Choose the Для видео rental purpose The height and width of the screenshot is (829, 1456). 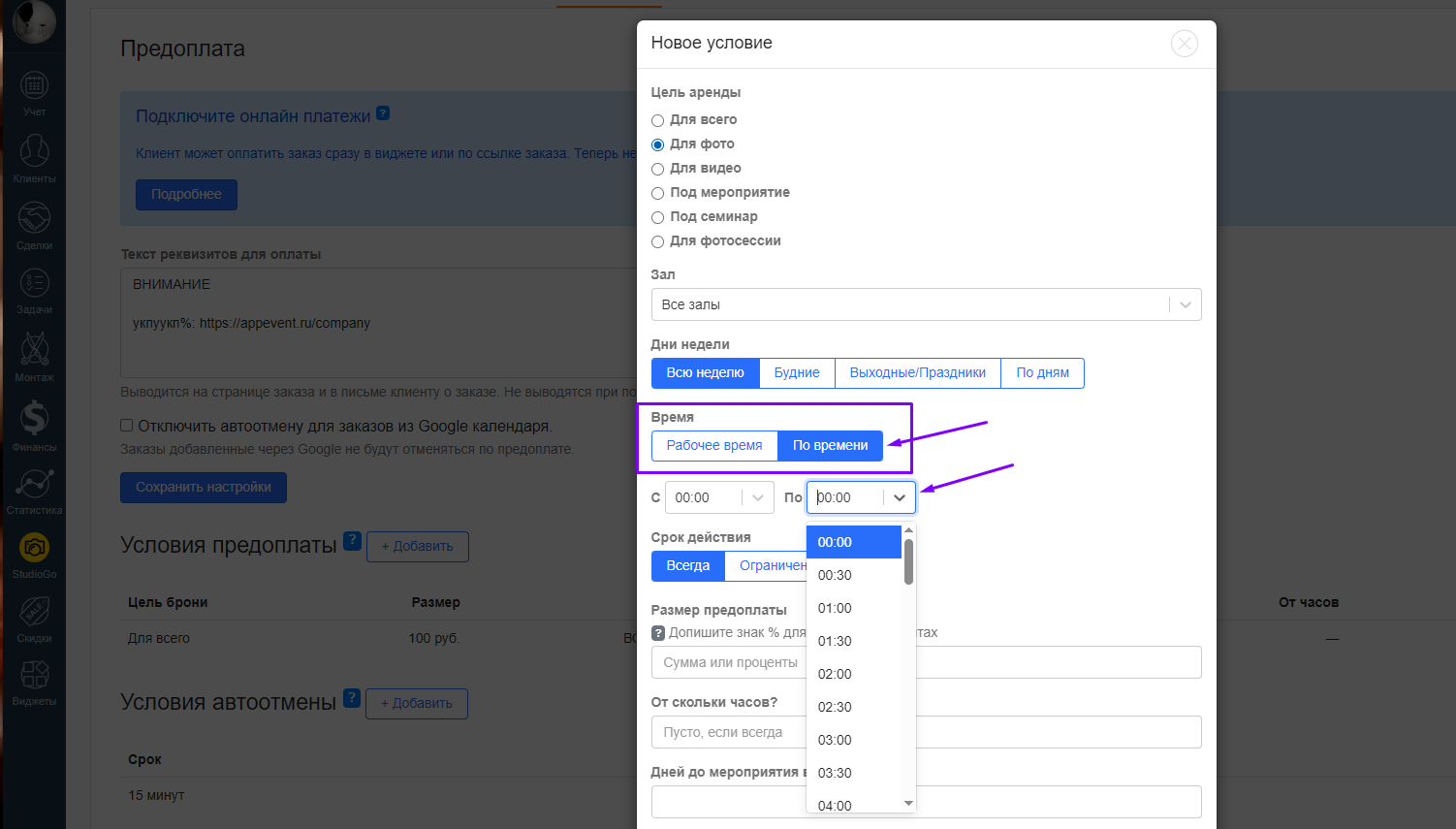657,169
